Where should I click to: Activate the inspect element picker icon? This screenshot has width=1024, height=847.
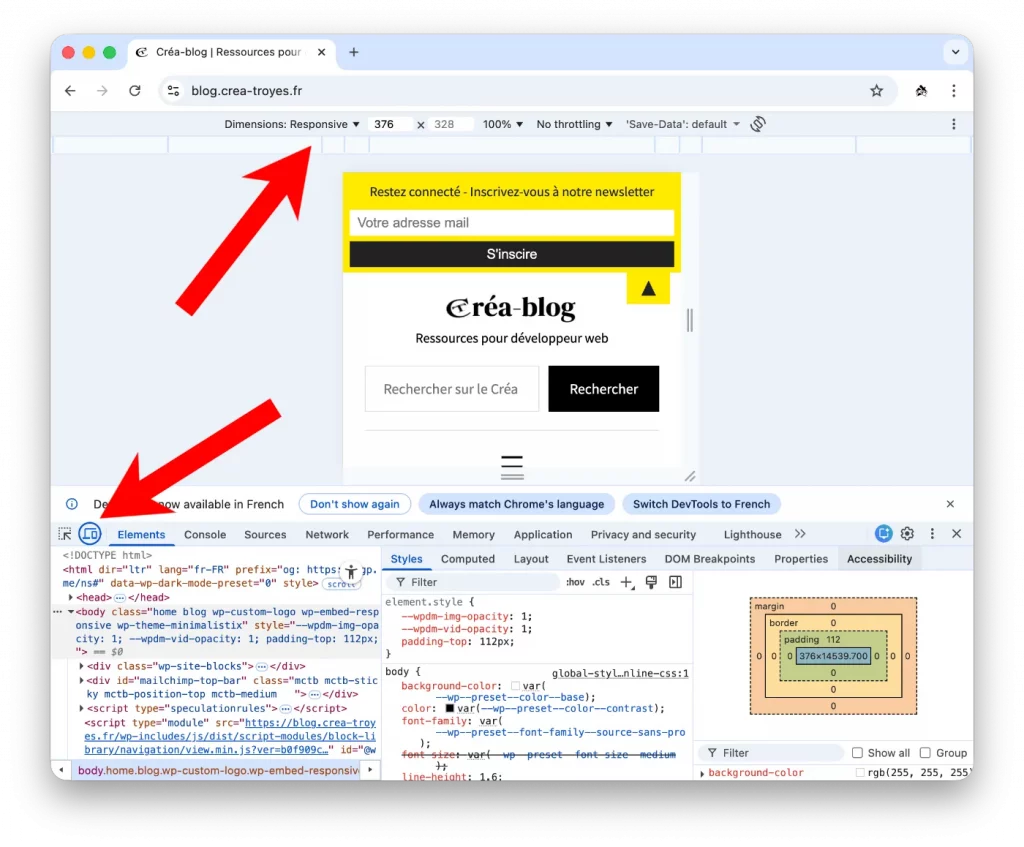(65, 534)
